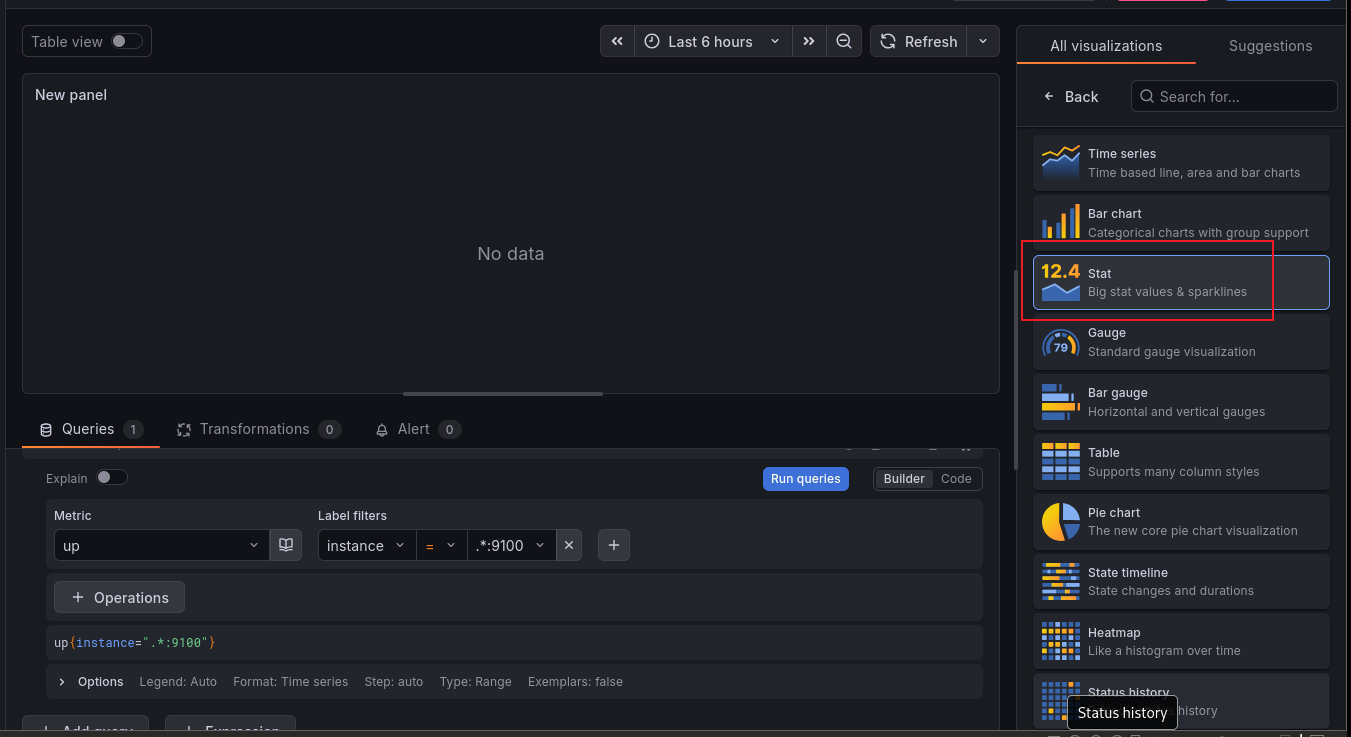Switch query editor to Code mode
The width and height of the screenshot is (1351, 737).
click(x=956, y=479)
